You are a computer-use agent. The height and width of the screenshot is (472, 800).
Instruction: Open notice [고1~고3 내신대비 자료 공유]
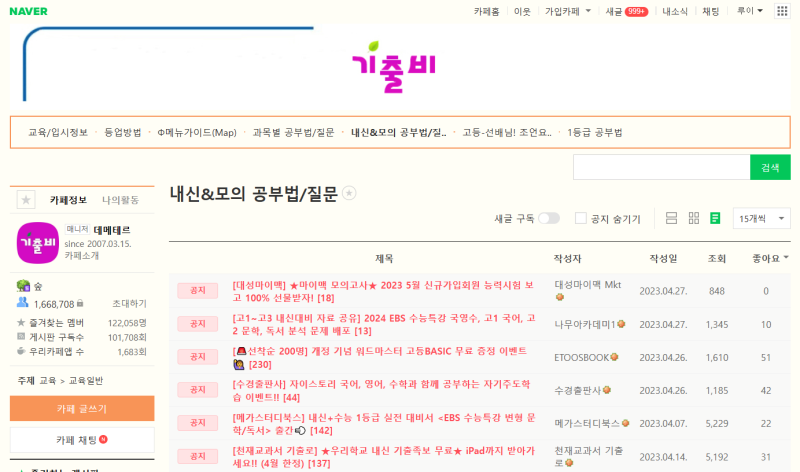[x=384, y=325]
